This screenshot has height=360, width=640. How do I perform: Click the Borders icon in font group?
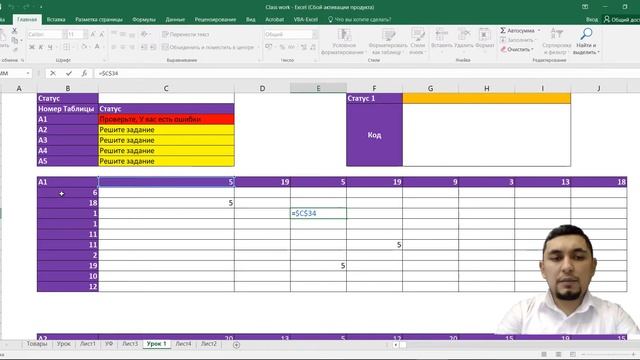[67, 47]
